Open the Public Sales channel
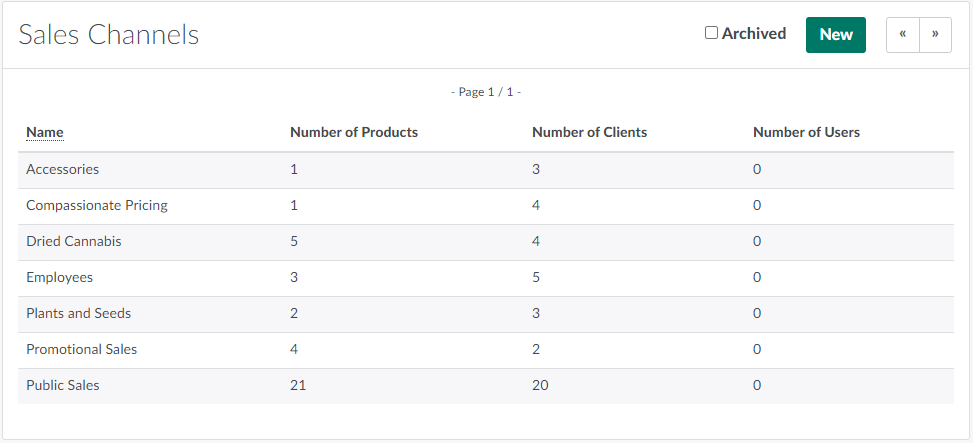This screenshot has width=973, height=443. pyautogui.click(x=62, y=386)
